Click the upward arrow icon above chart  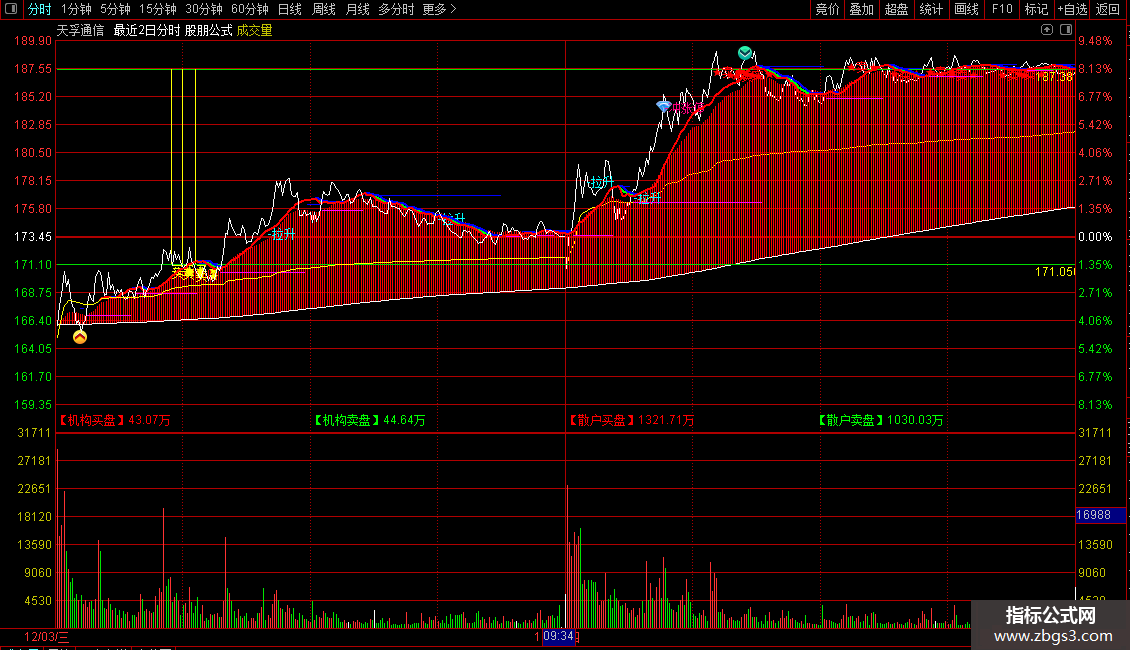[1047, 30]
